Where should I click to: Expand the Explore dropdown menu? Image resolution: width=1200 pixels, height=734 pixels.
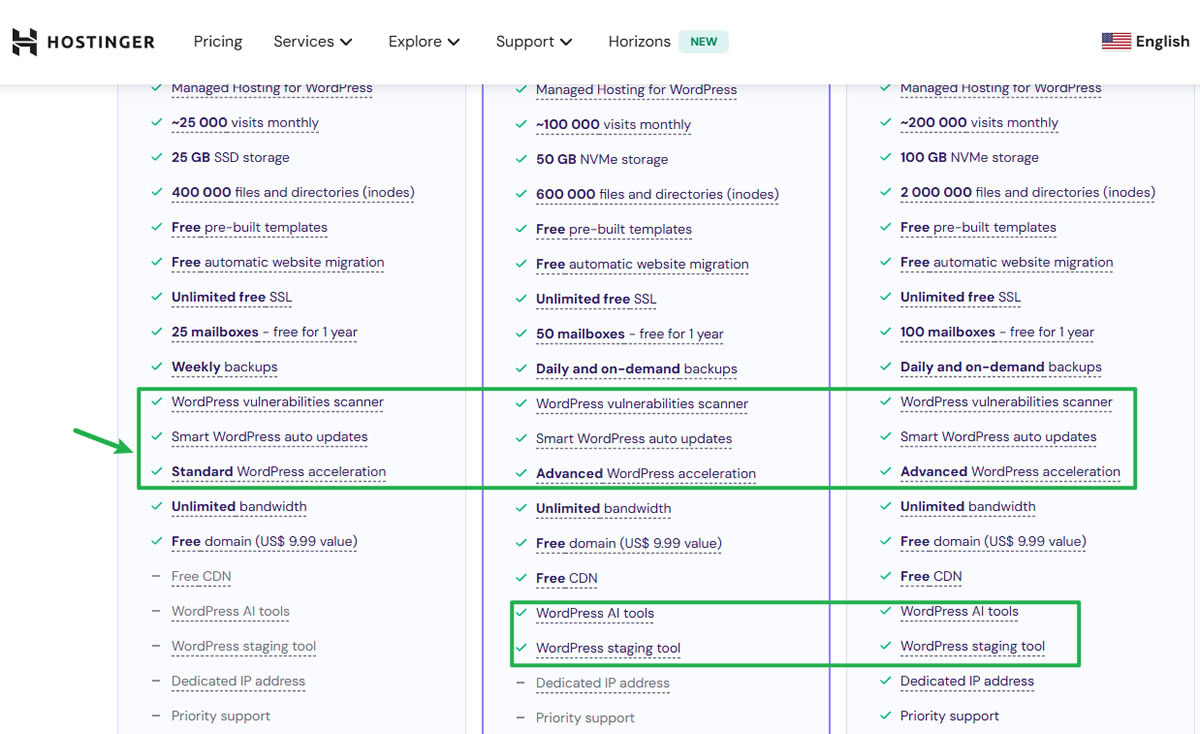tap(424, 41)
